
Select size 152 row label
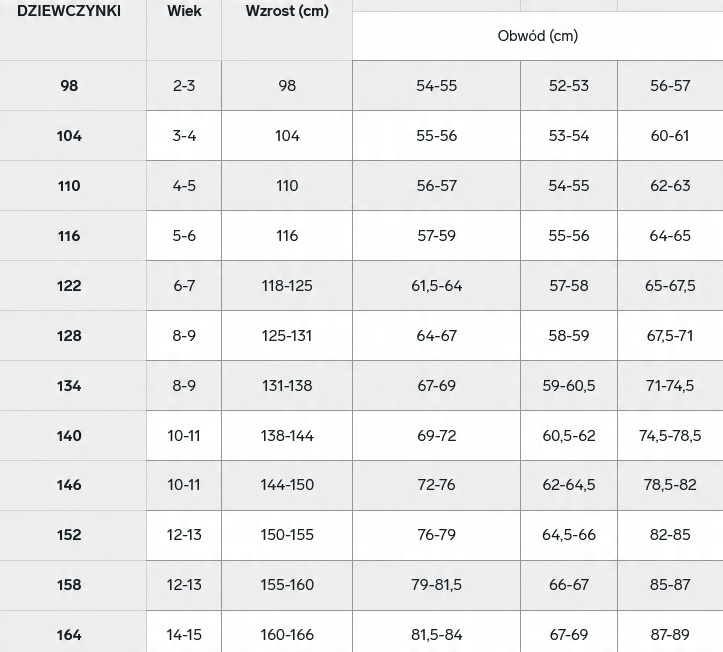coord(69,535)
